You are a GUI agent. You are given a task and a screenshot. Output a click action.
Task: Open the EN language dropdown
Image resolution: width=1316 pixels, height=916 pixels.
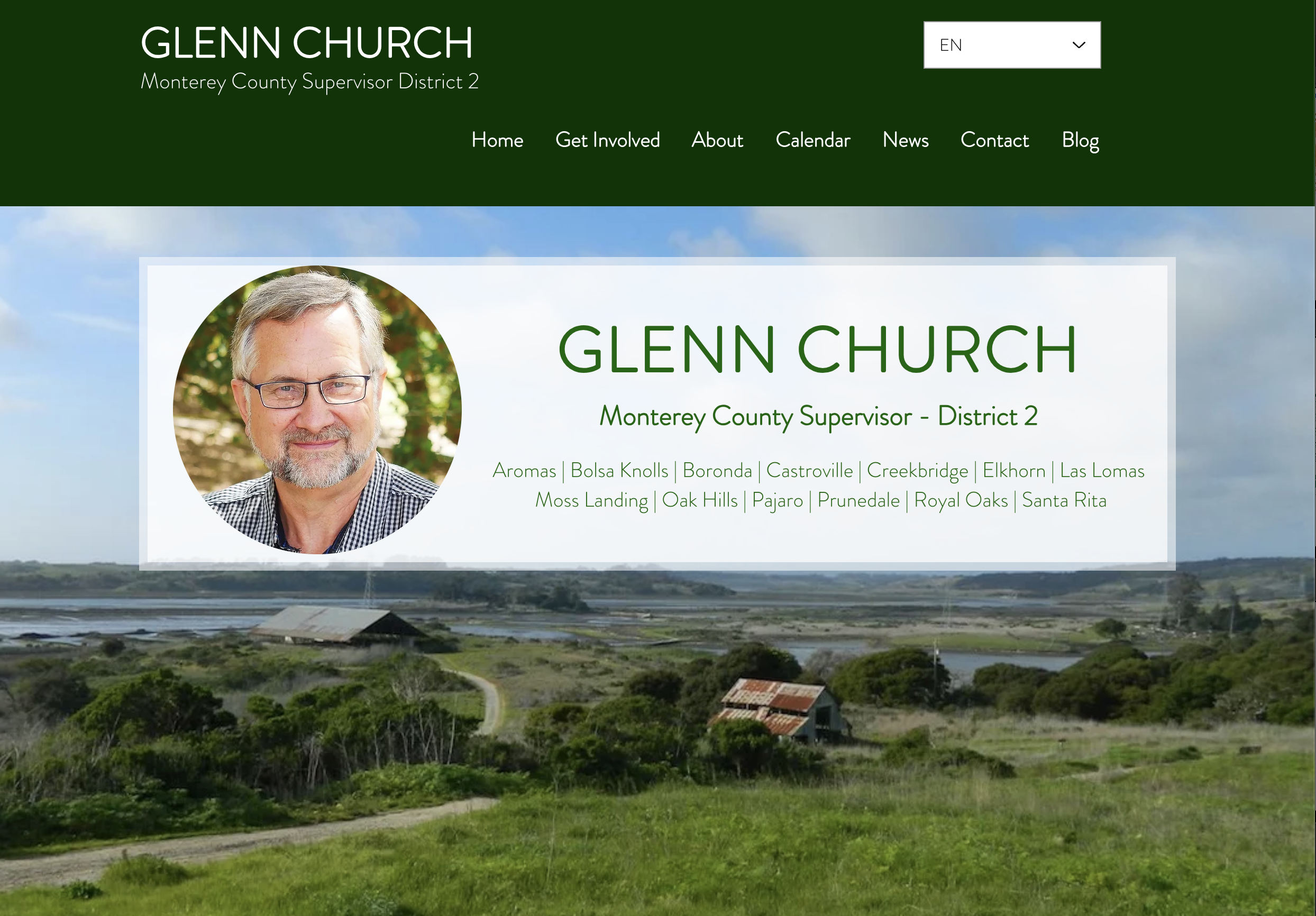tap(1012, 45)
